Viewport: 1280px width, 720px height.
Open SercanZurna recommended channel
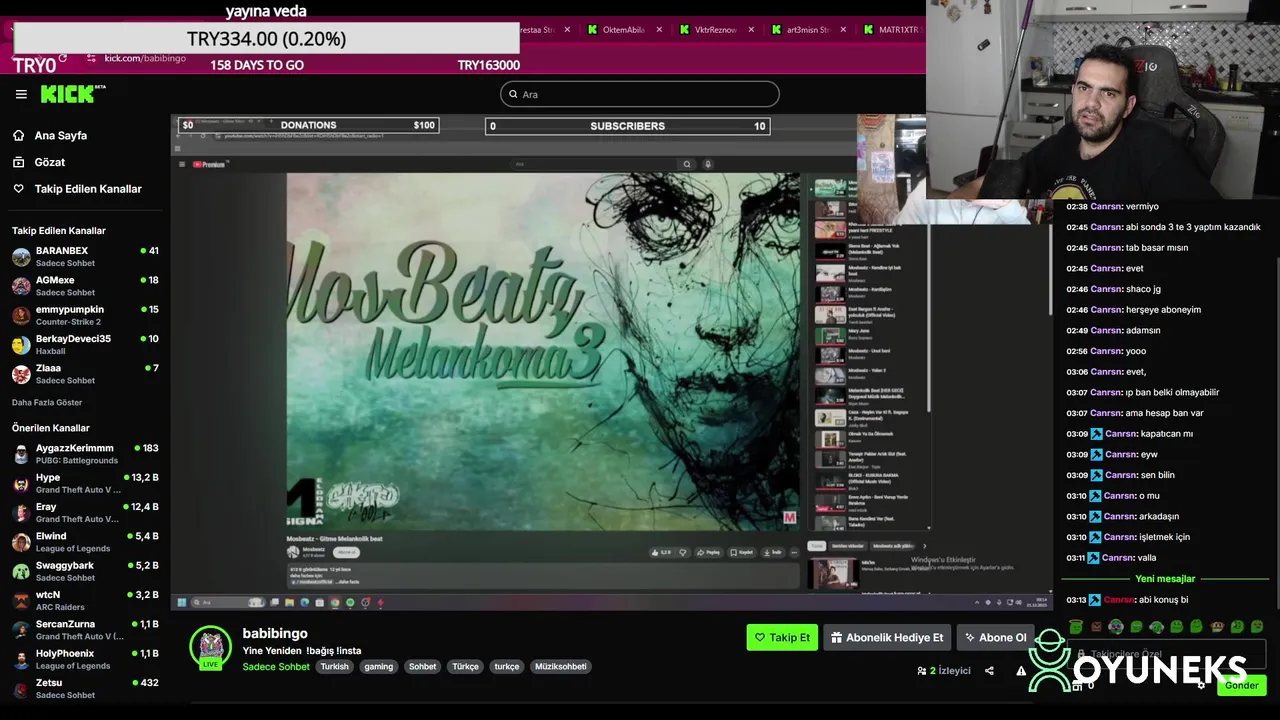point(85,630)
